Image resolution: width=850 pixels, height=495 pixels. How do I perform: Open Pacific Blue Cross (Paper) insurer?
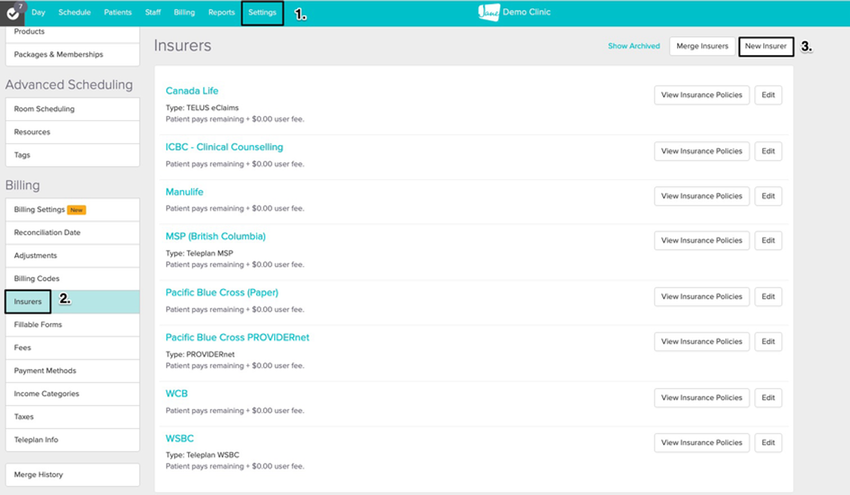(222, 293)
